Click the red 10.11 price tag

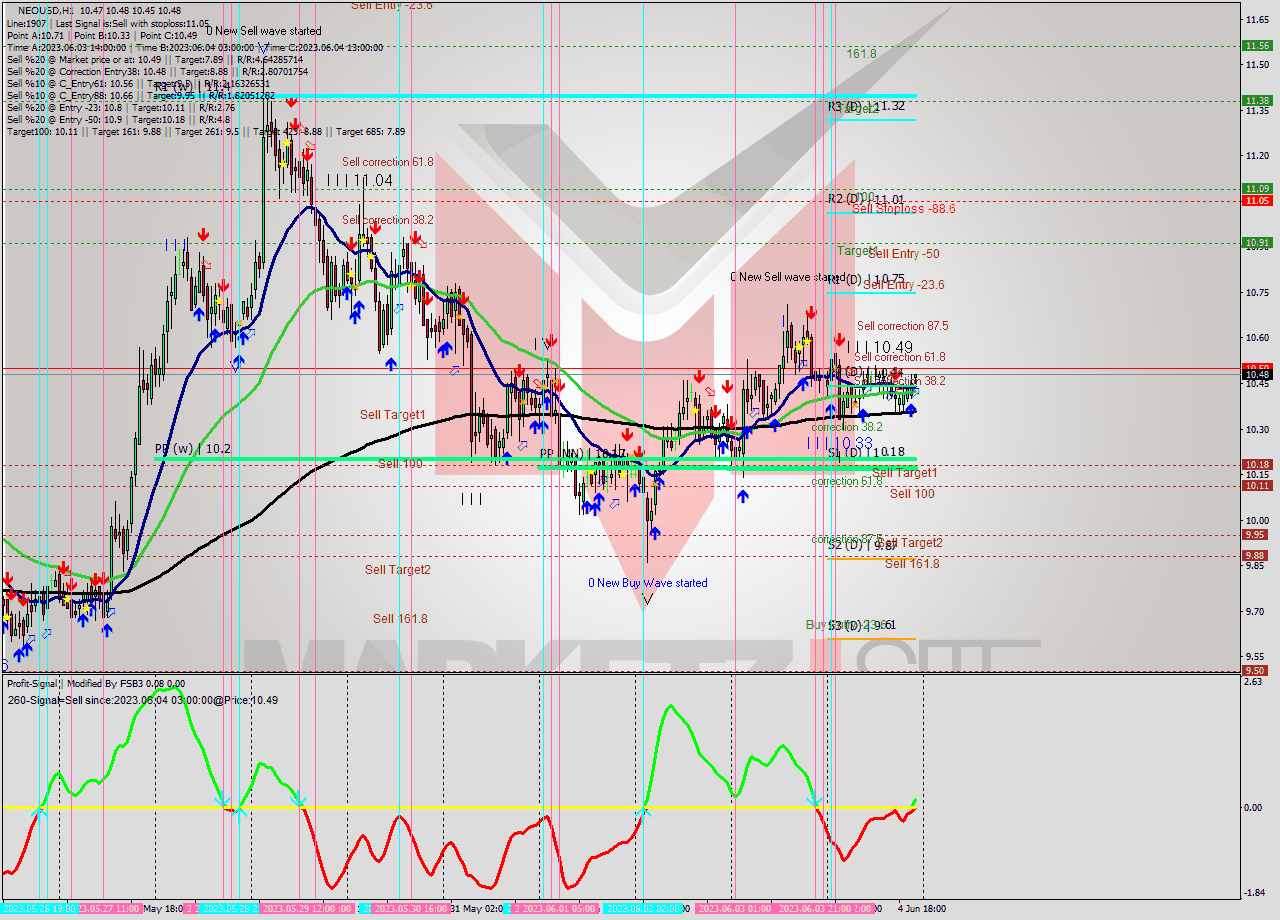tap(1257, 485)
